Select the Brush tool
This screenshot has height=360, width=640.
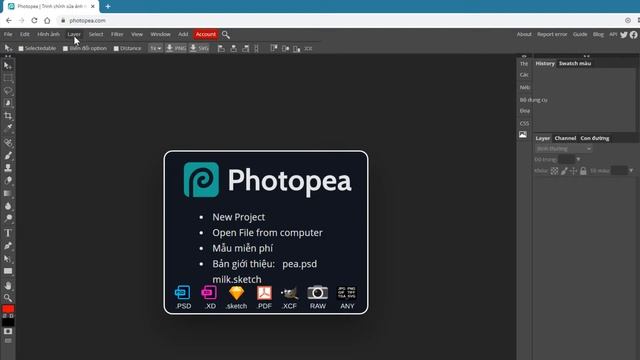click(8, 156)
